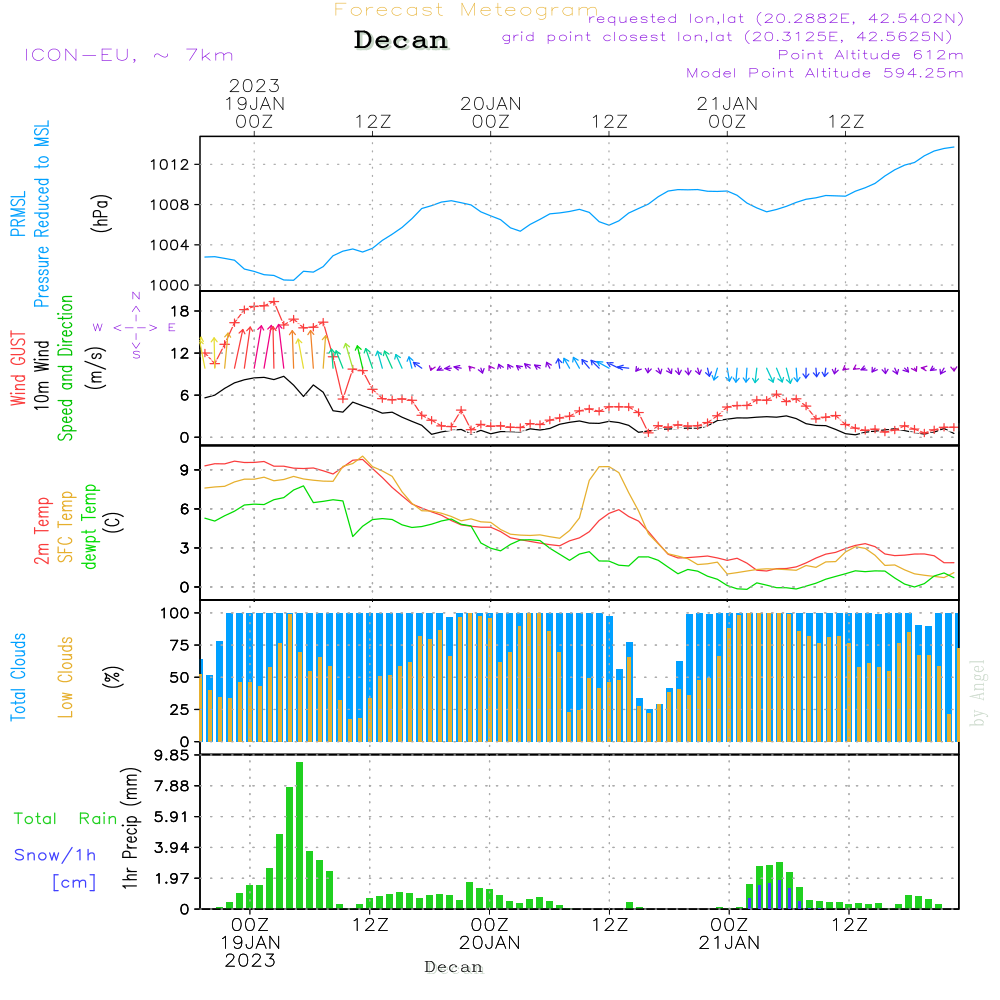Select the bold "Decan" title at top
The image size is (1000, 1000).
pos(401,40)
